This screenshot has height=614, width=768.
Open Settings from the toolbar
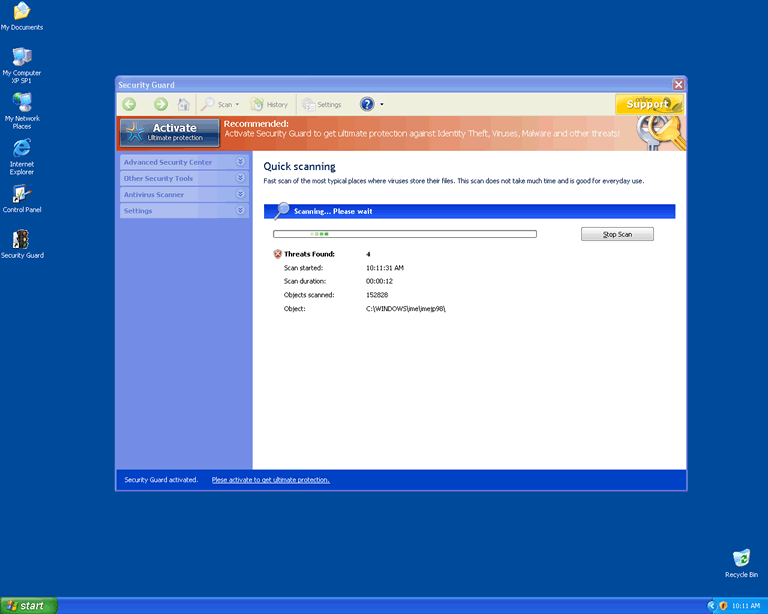[x=322, y=104]
